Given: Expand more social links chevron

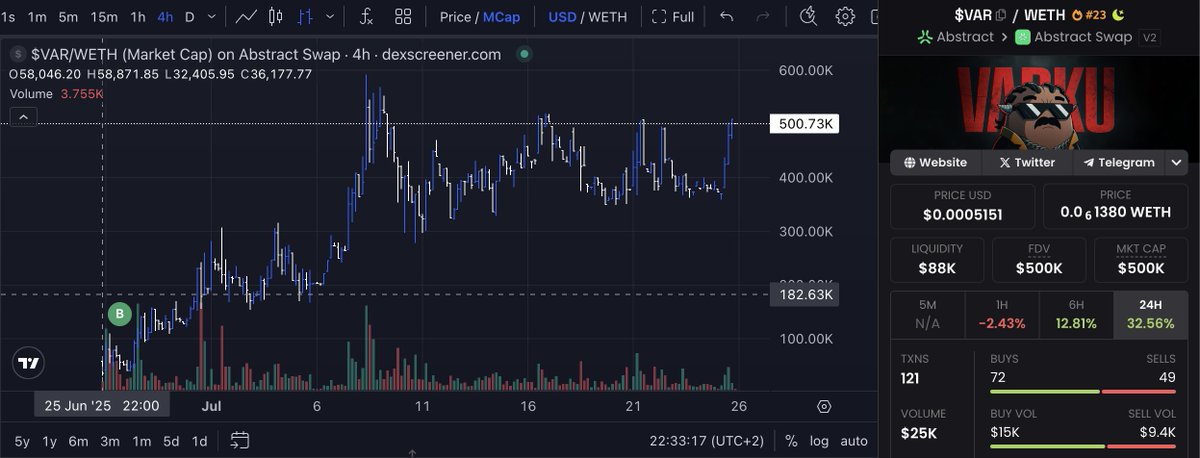Looking at the screenshot, I should tap(1177, 162).
